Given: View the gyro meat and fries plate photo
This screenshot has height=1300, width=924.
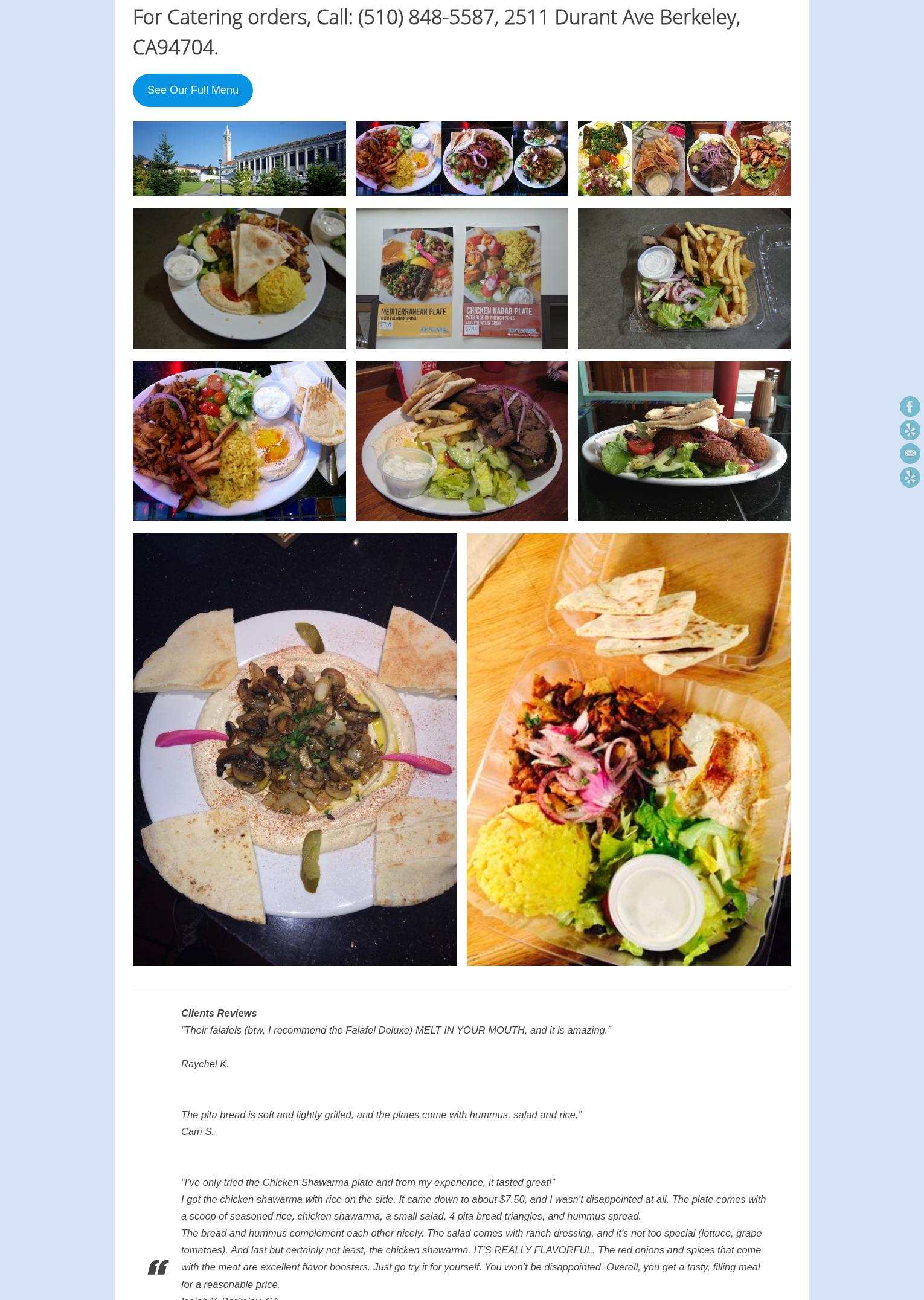Looking at the screenshot, I should [461, 441].
